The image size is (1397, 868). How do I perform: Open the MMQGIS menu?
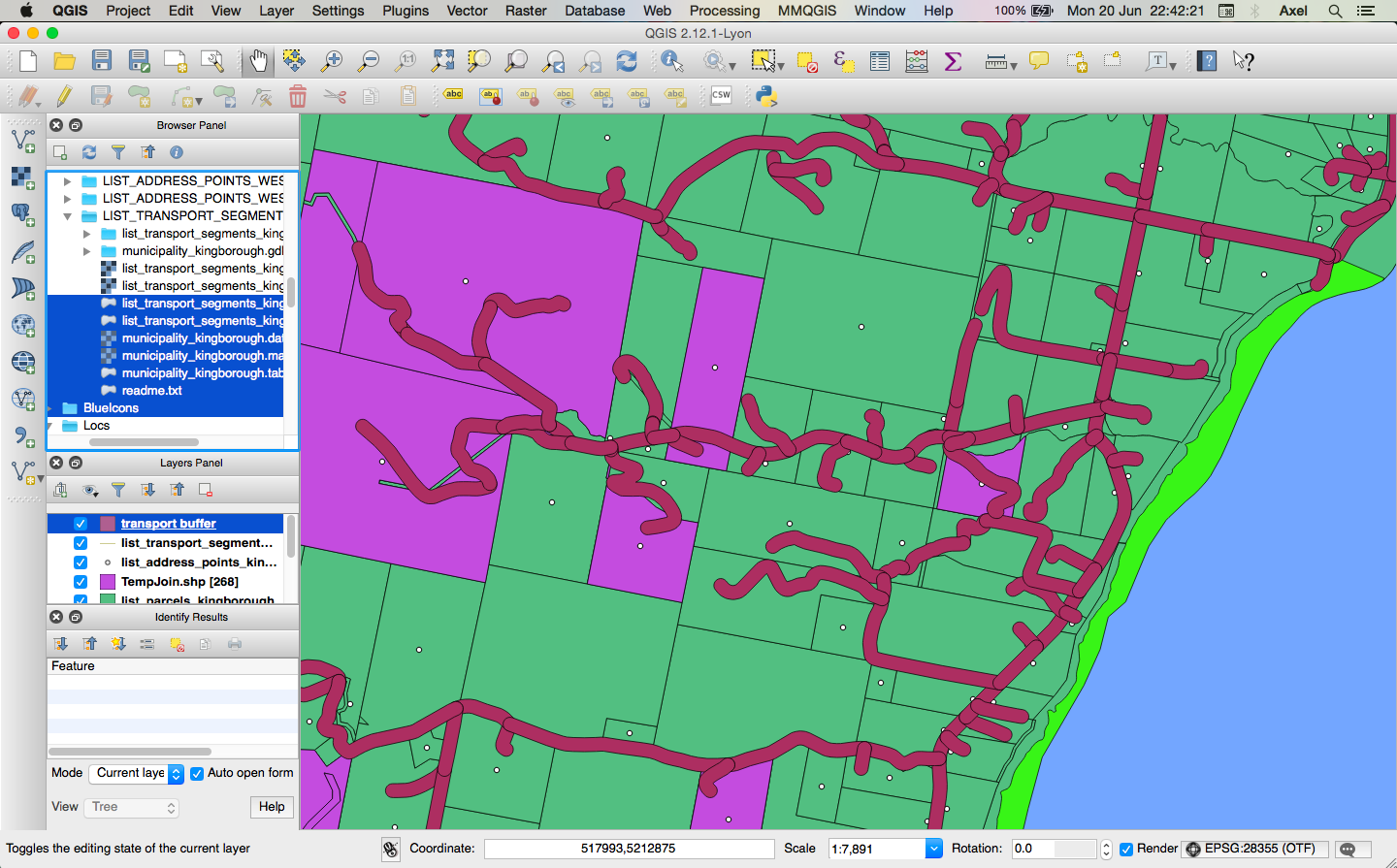[807, 11]
